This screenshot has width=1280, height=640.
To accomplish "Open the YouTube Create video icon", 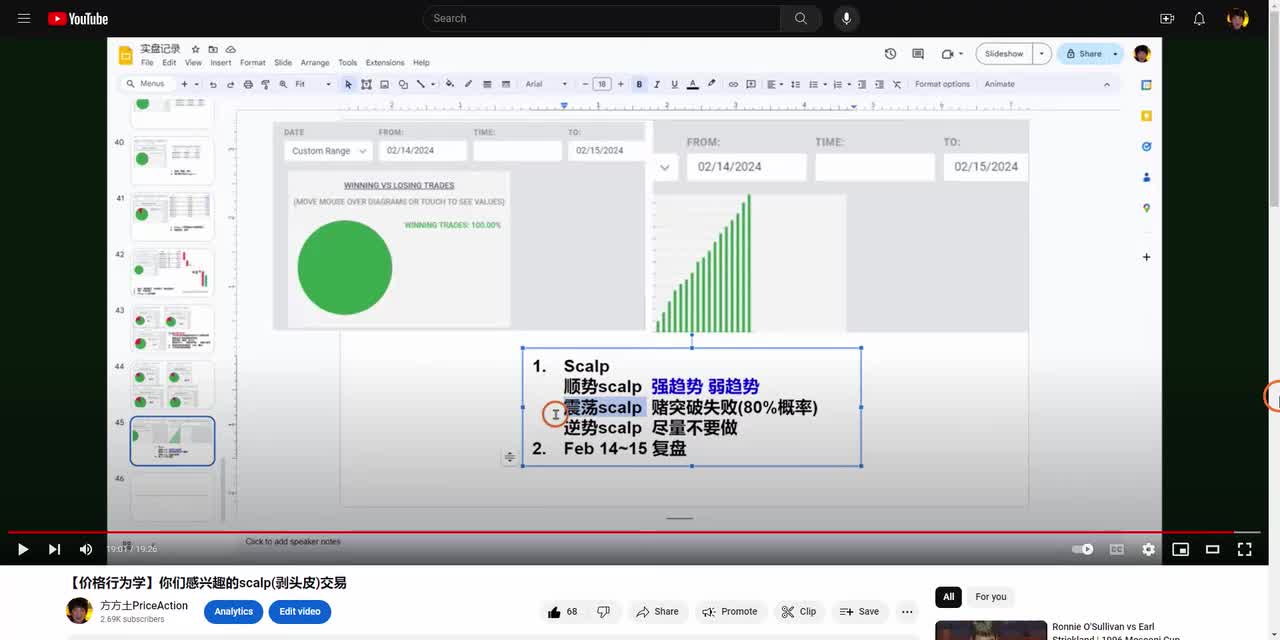I will 1167,18.
